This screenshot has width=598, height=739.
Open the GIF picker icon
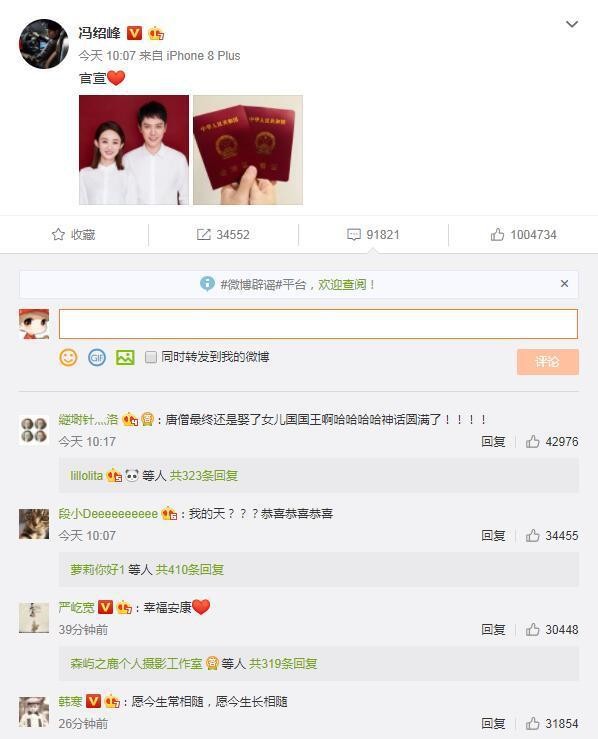click(97, 358)
